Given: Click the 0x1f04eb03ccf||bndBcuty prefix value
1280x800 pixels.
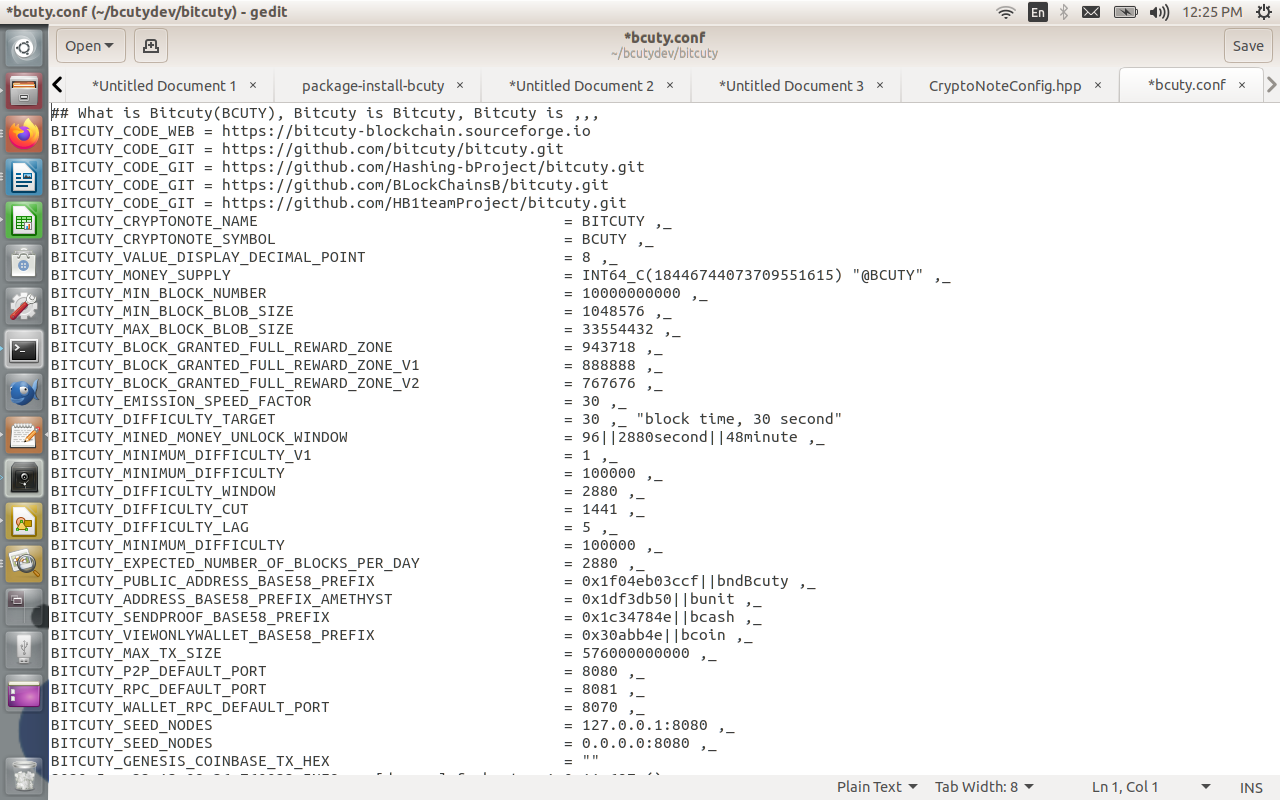Looking at the screenshot, I should tap(685, 581).
